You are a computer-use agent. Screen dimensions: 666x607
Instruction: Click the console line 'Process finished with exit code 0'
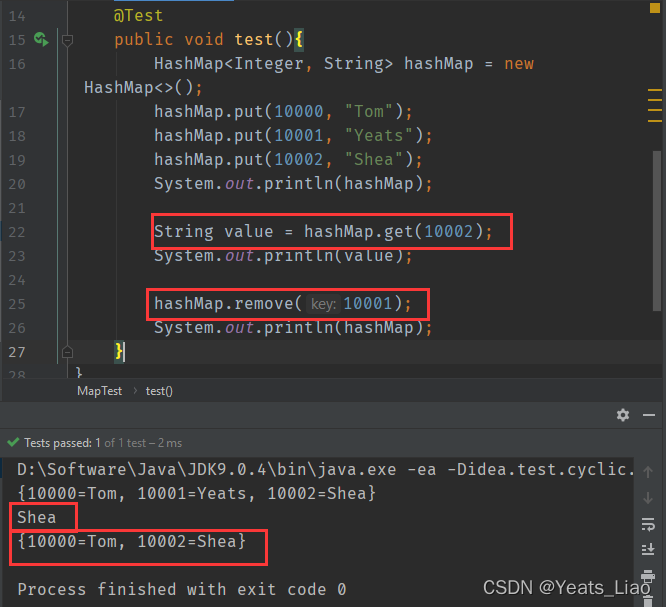tap(182, 590)
